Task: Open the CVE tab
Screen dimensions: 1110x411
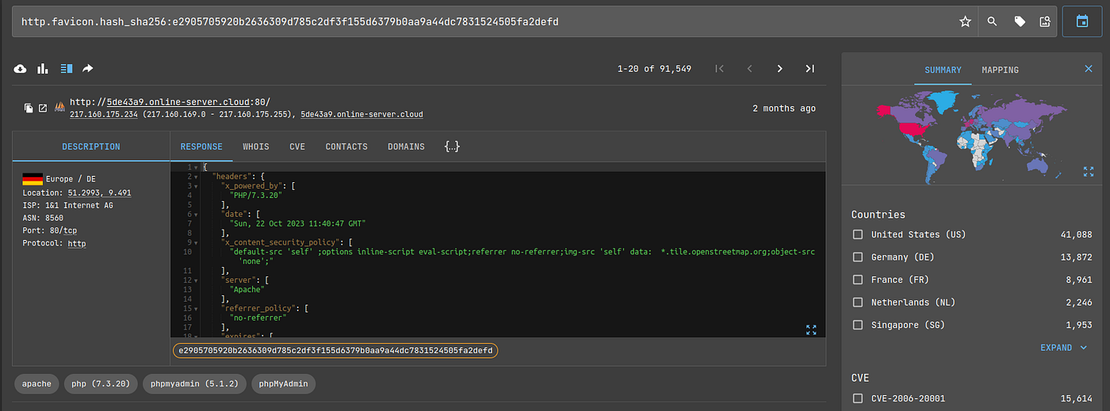Action: [x=297, y=146]
